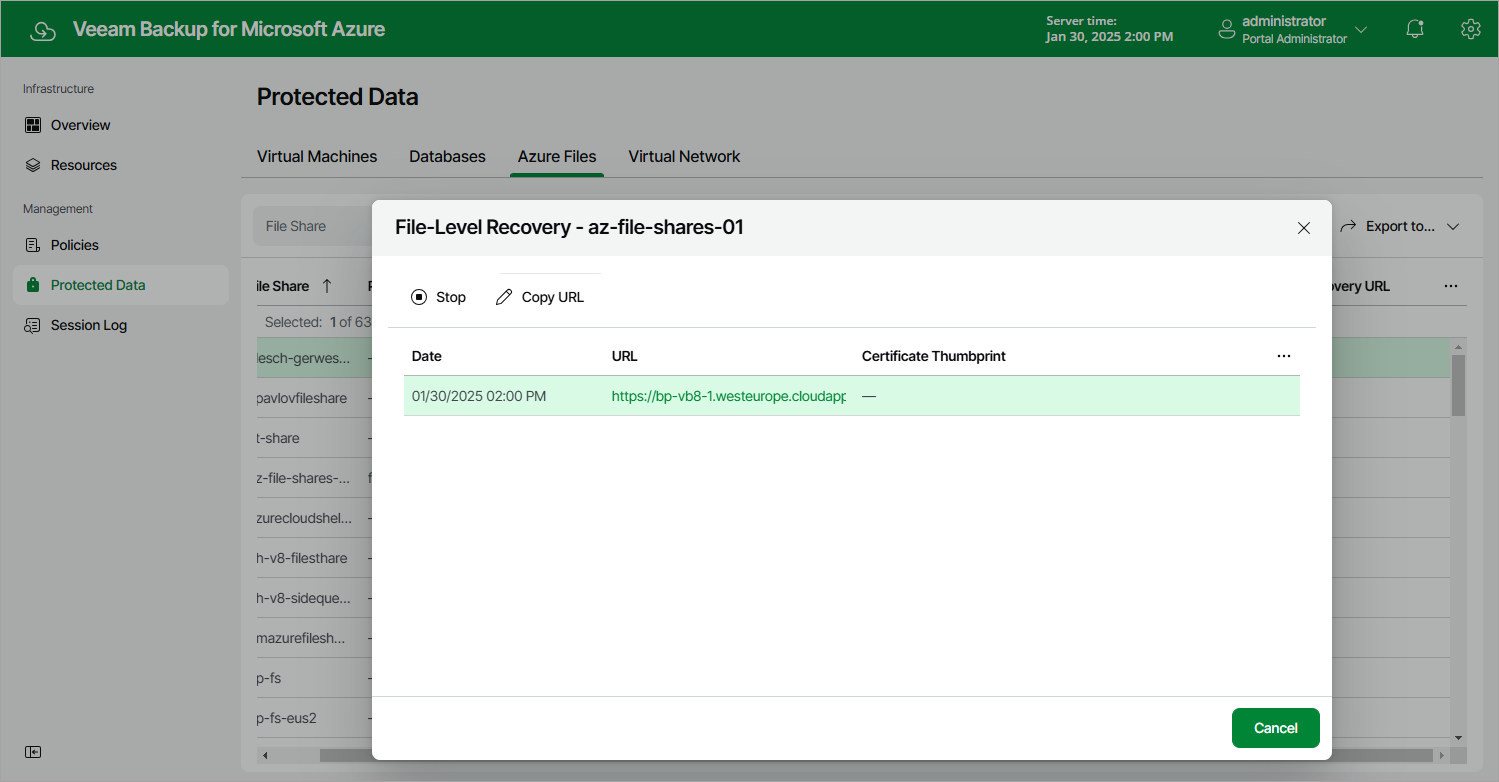Click the vertical scrollbar thumb of the table
This screenshot has width=1499, height=782.
click(x=1458, y=385)
